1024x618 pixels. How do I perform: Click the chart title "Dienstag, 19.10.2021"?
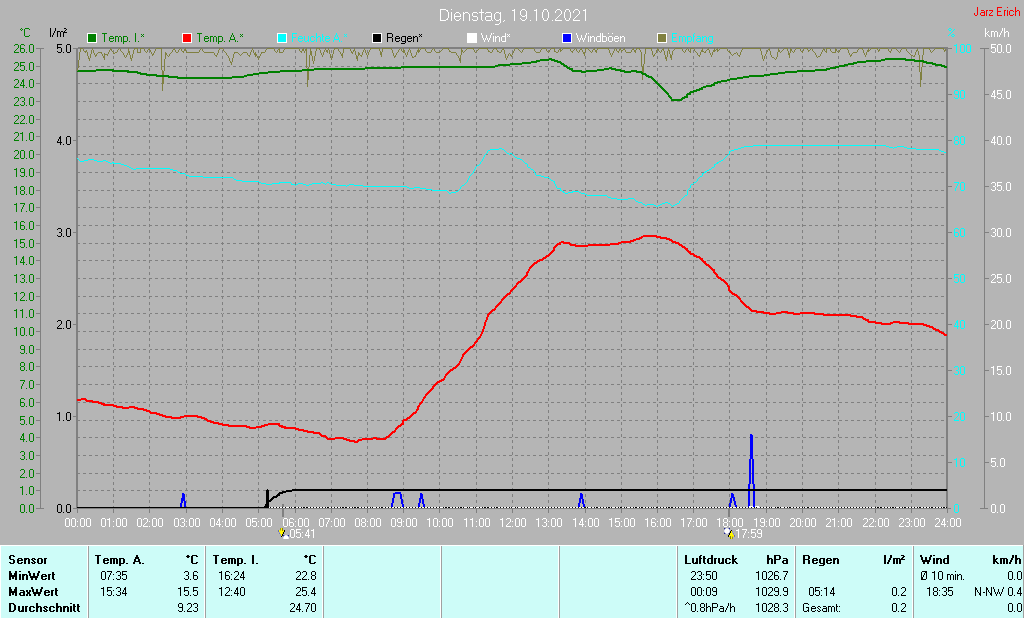coord(513,15)
